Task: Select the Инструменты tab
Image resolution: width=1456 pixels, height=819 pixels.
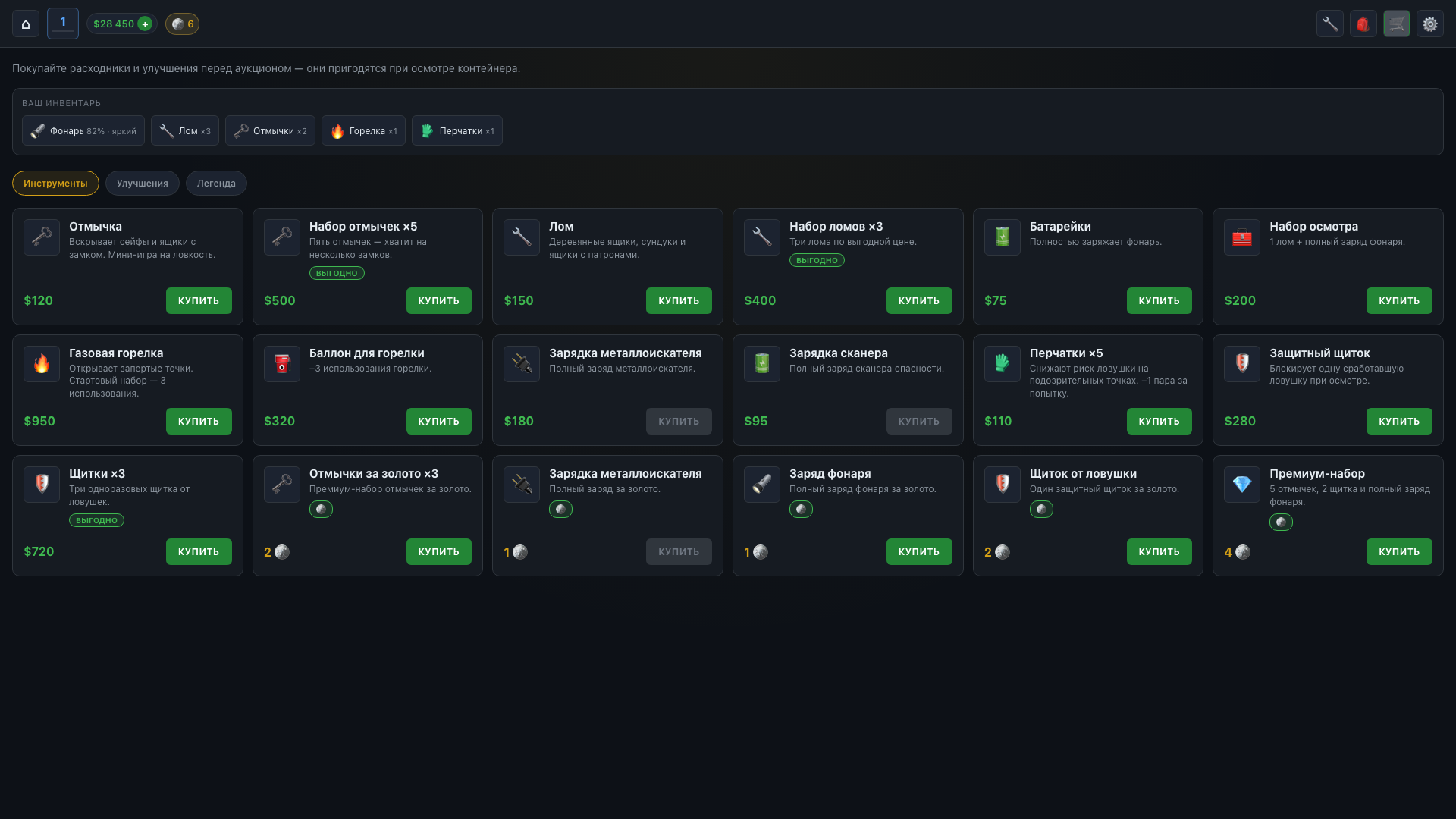Action: [55, 184]
